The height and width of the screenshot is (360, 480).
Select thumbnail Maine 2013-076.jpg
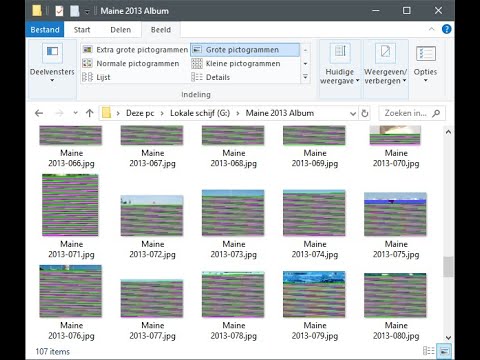pos(70,291)
